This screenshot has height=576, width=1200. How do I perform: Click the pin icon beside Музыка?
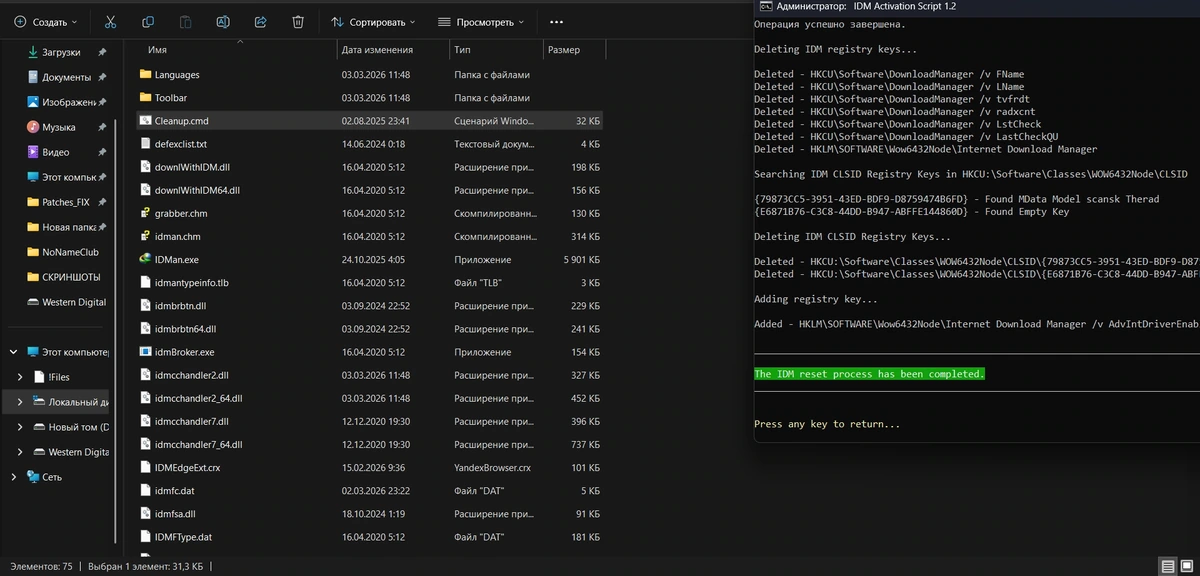pos(102,127)
